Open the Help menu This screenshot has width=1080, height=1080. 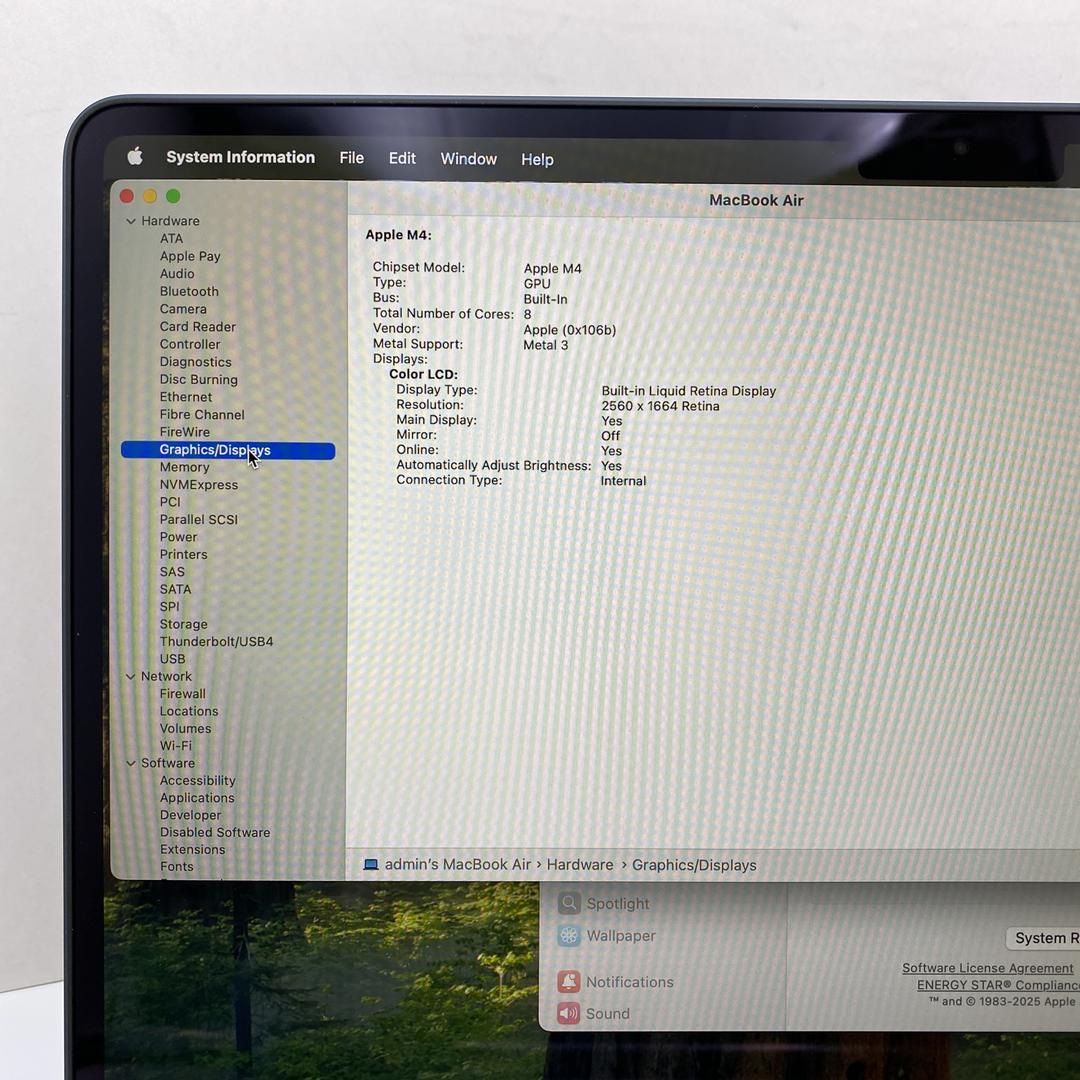click(537, 160)
